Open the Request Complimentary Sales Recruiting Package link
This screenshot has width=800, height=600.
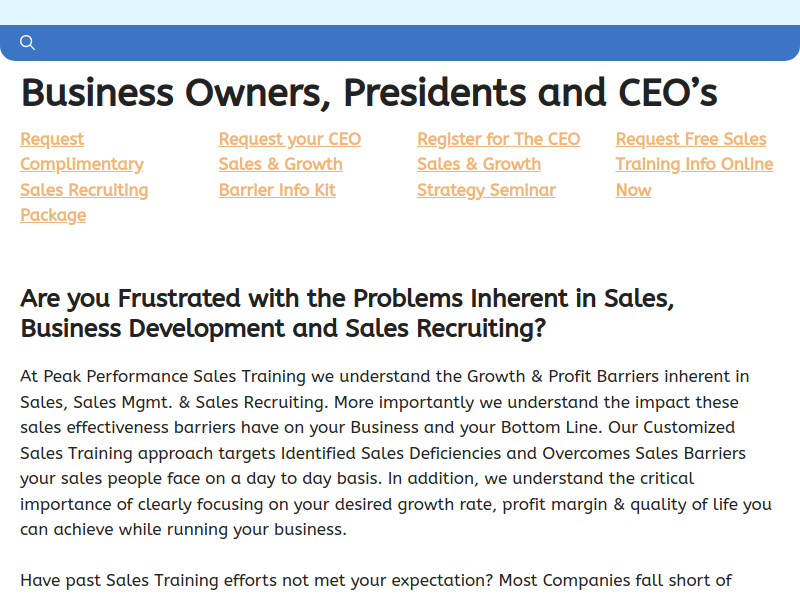click(84, 177)
